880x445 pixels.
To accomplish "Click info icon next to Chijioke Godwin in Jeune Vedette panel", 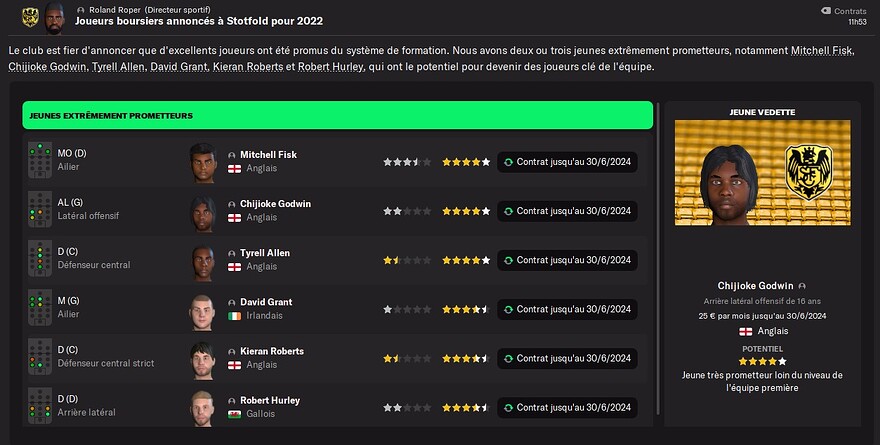I will pyautogui.click(x=802, y=286).
